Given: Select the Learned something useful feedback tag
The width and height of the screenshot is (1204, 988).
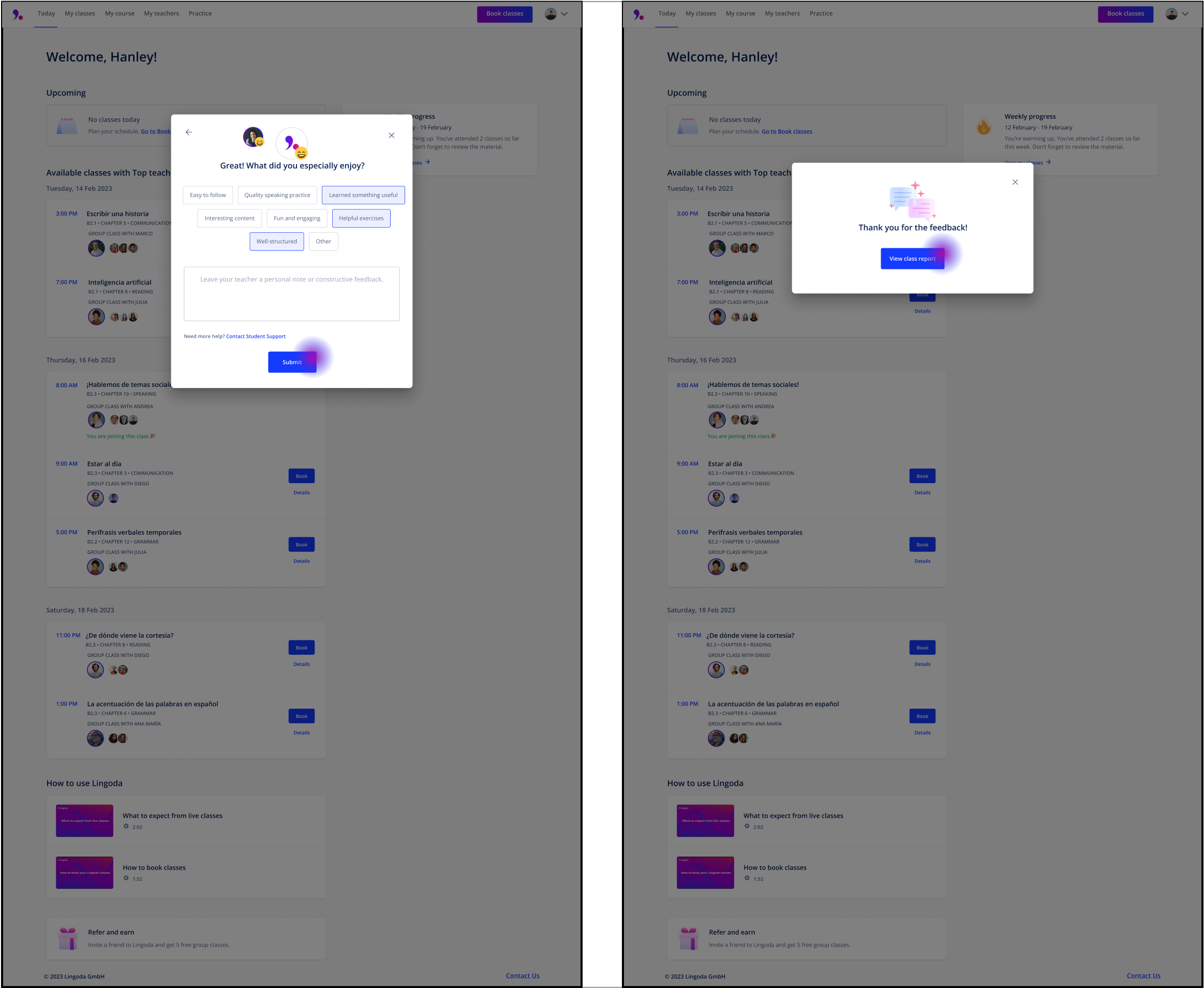Looking at the screenshot, I should 362,195.
